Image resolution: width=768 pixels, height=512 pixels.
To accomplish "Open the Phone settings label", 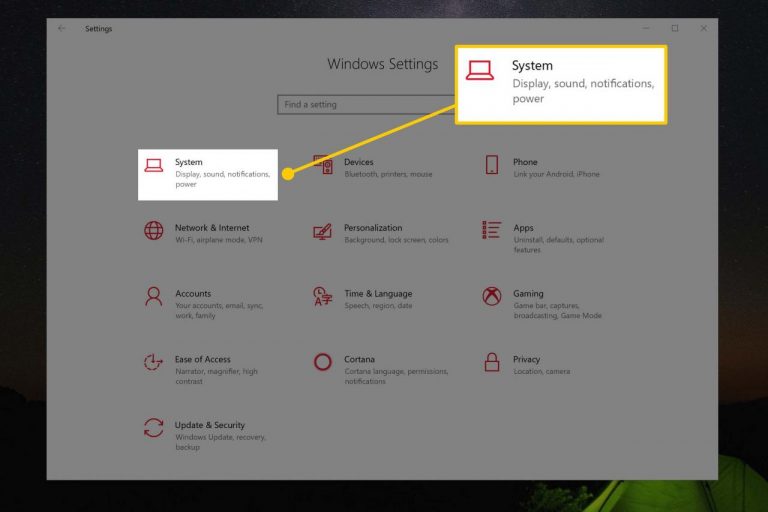I will pyautogui.click(x=525, y=162).
